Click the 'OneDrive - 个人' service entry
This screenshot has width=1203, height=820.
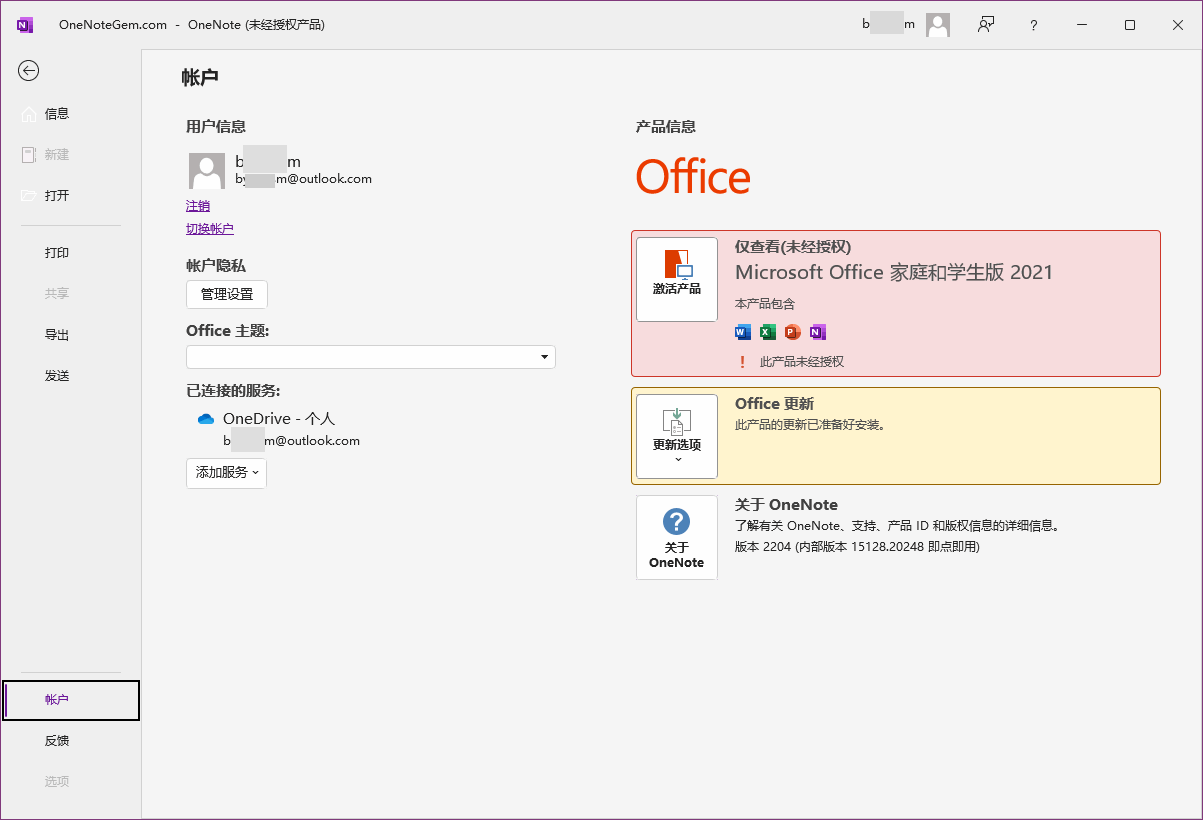[279, 419]
